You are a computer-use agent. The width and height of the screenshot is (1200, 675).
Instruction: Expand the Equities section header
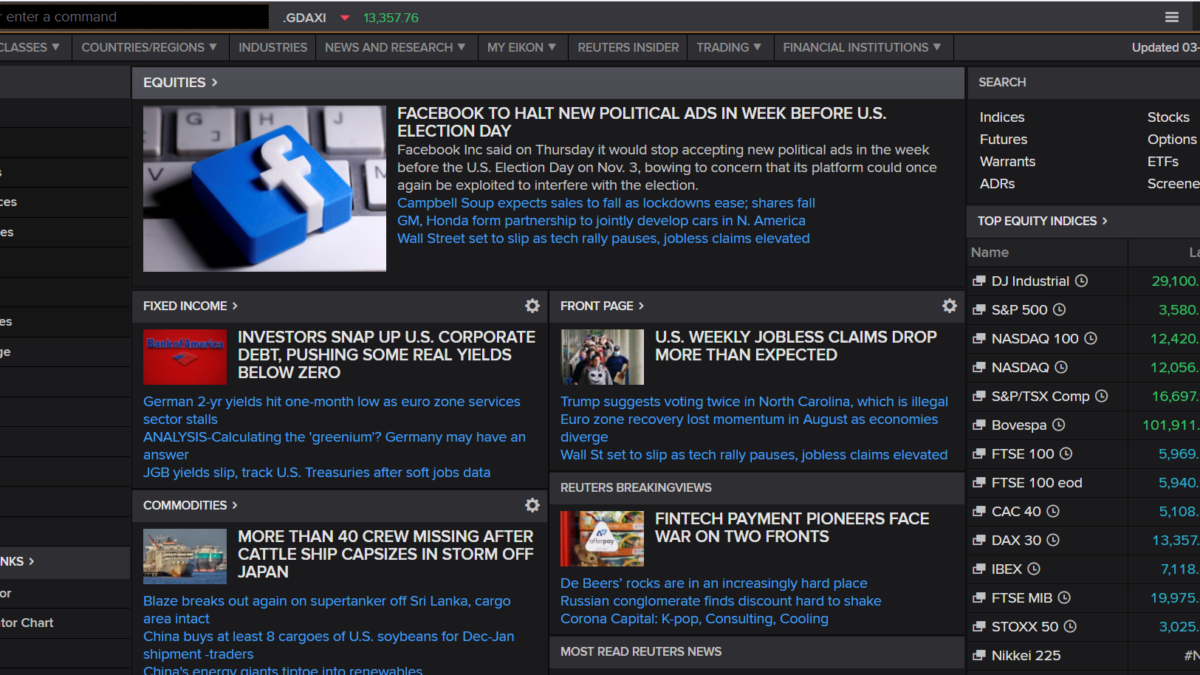(x=180, y=82)
